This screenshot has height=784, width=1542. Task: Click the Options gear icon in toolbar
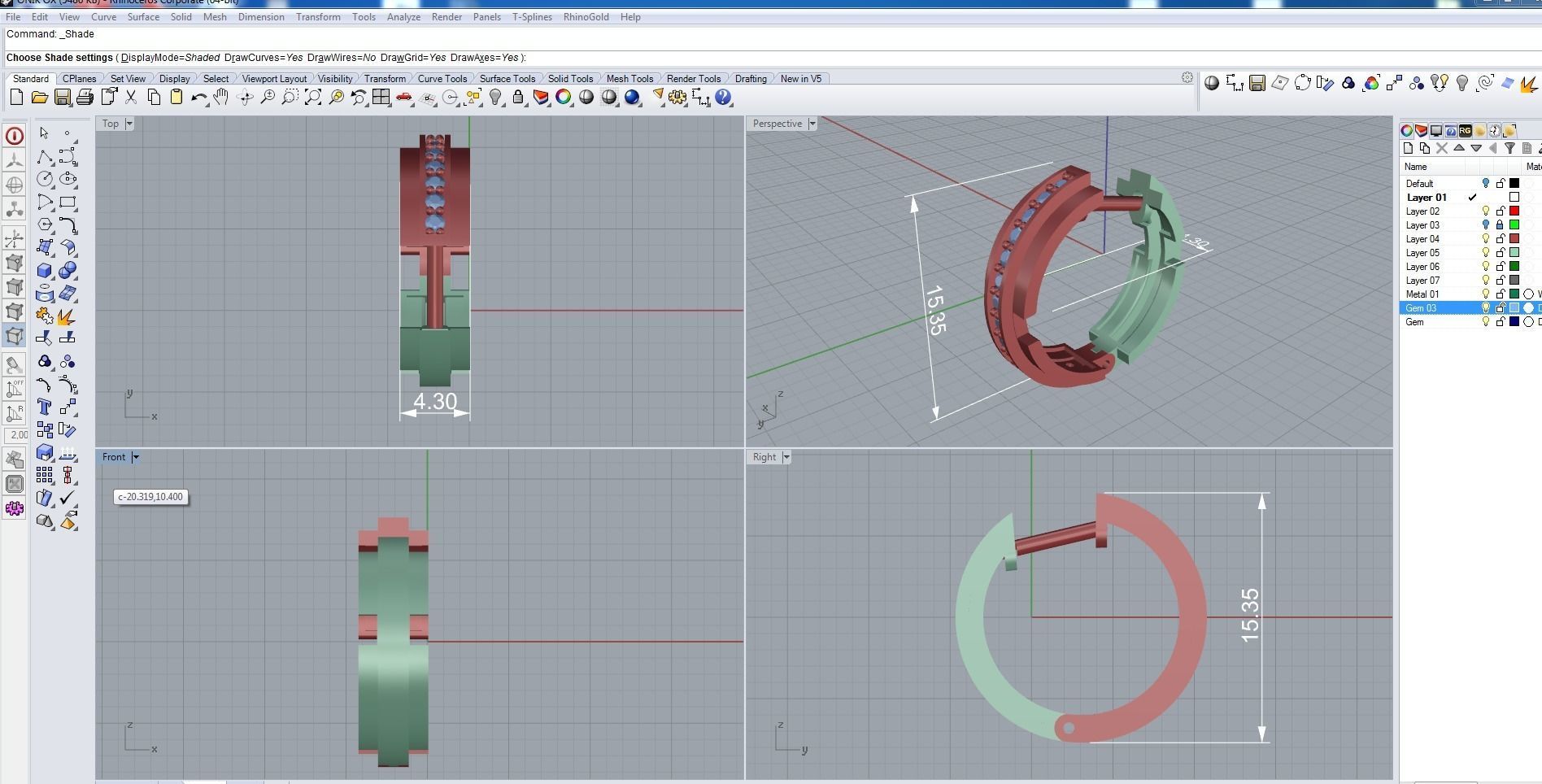[x=677, y=98]
